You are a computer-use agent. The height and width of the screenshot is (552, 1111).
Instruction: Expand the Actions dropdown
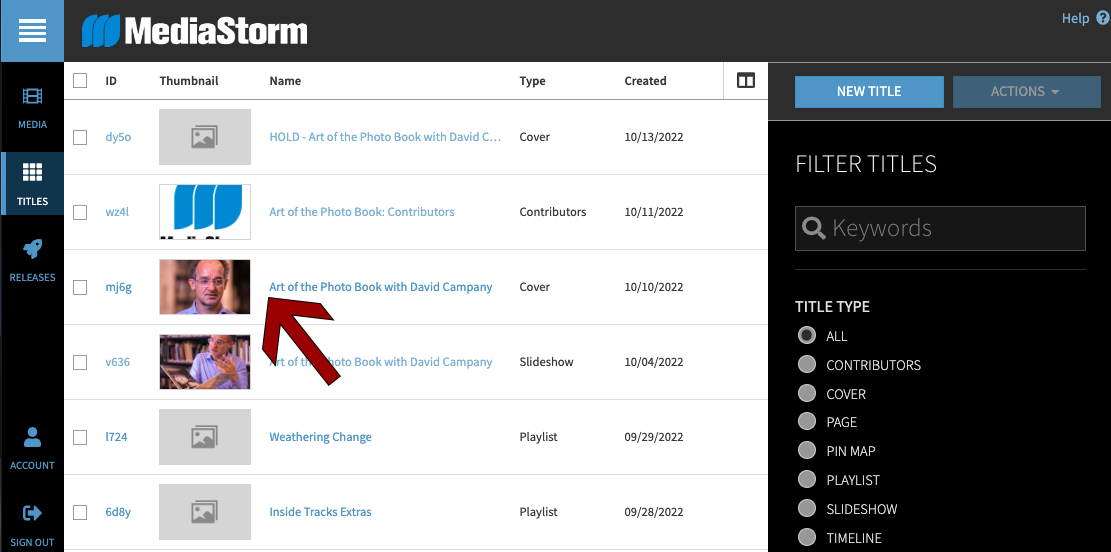(1024, 91)
